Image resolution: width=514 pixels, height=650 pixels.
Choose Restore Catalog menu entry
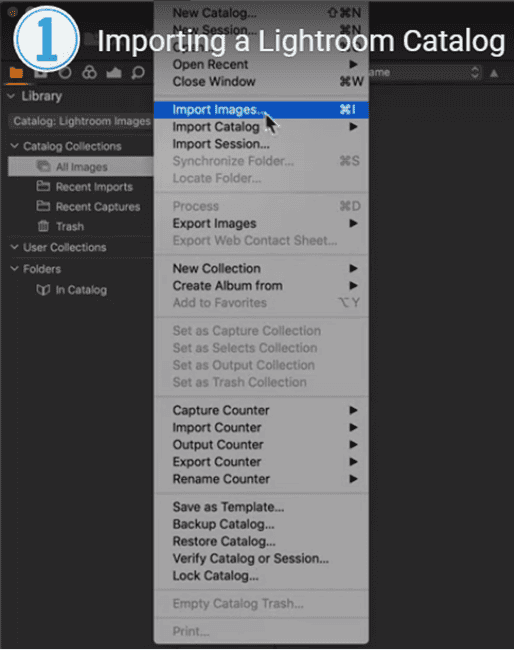(x=261, y=541)
